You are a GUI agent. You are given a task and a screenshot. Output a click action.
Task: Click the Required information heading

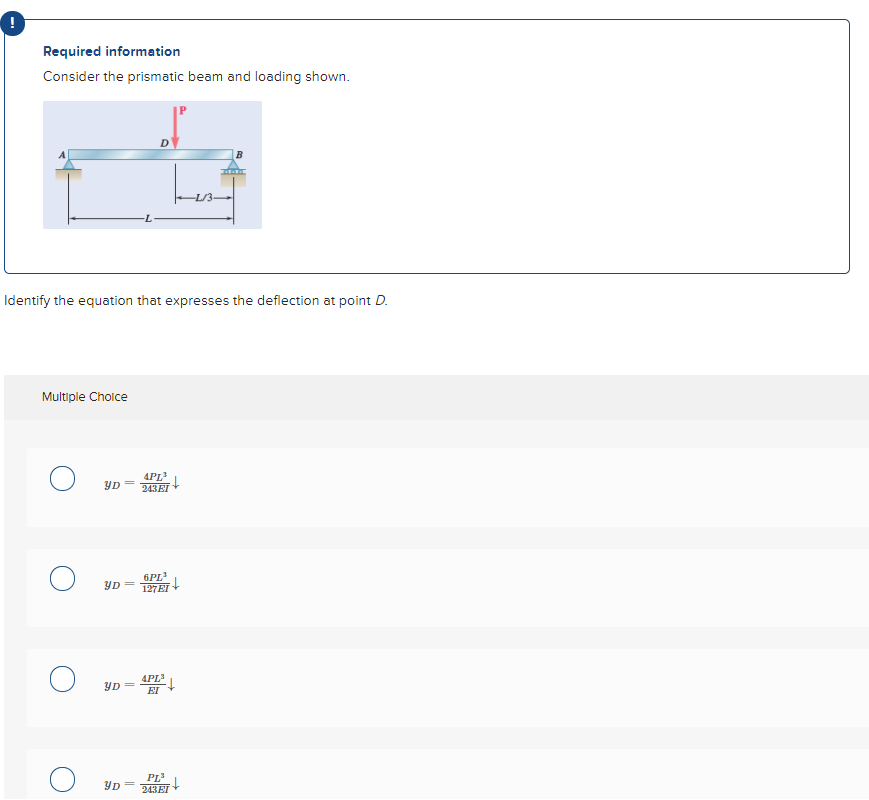coord(110,51)
